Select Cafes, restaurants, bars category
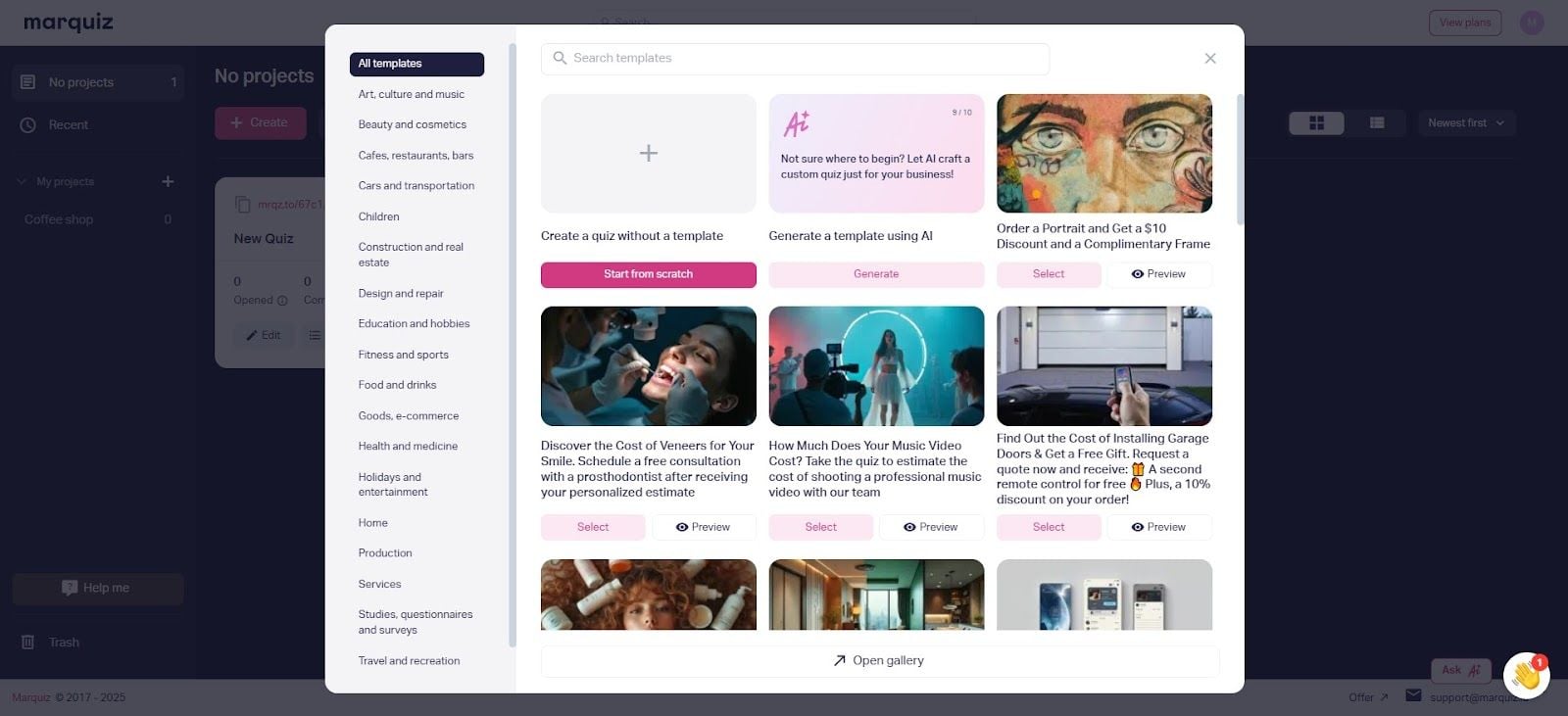The height and width of the screenshot is (716, 1568). tap(416, 155)
